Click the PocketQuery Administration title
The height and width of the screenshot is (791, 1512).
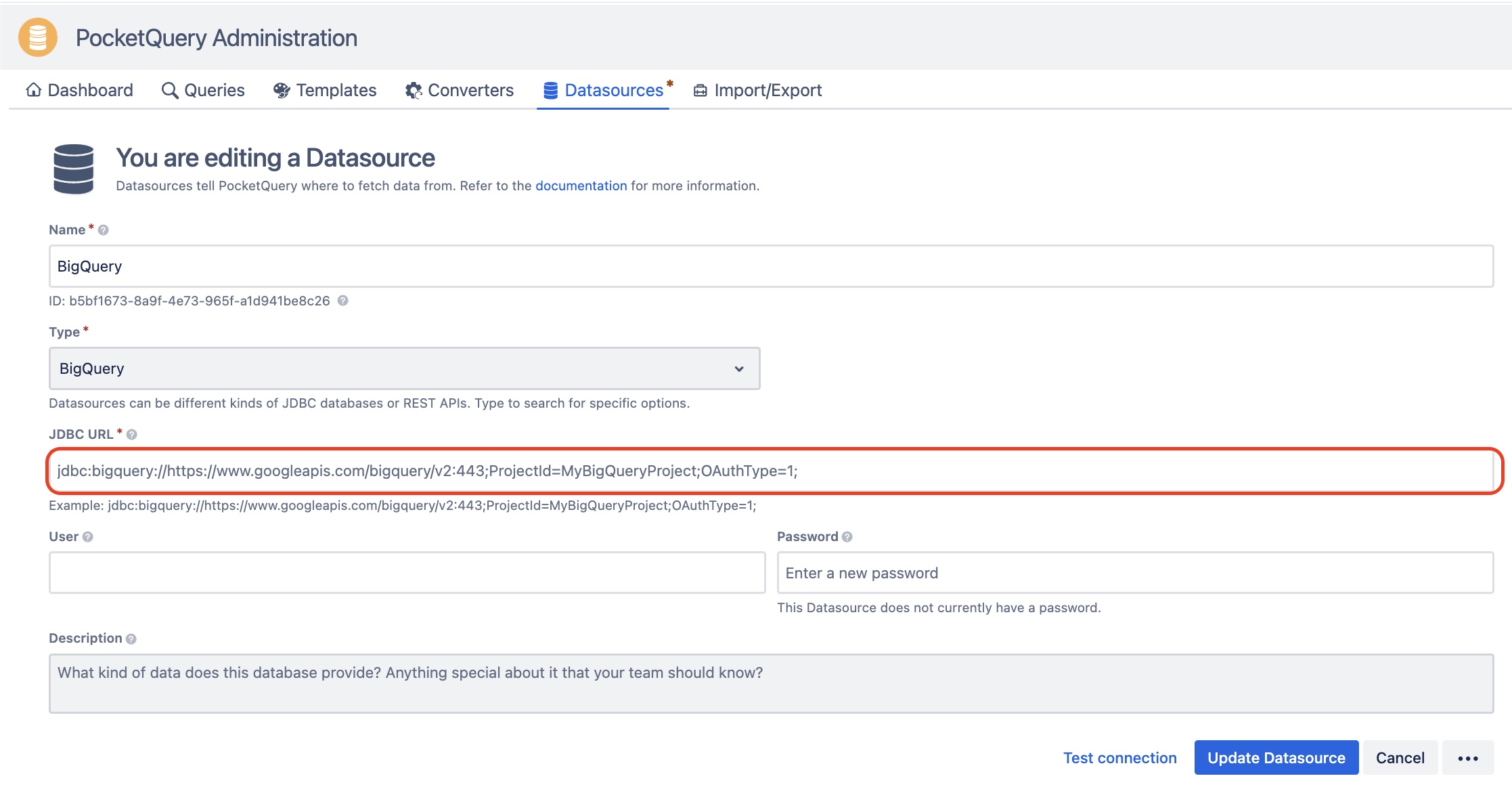(x=217, y=38)
